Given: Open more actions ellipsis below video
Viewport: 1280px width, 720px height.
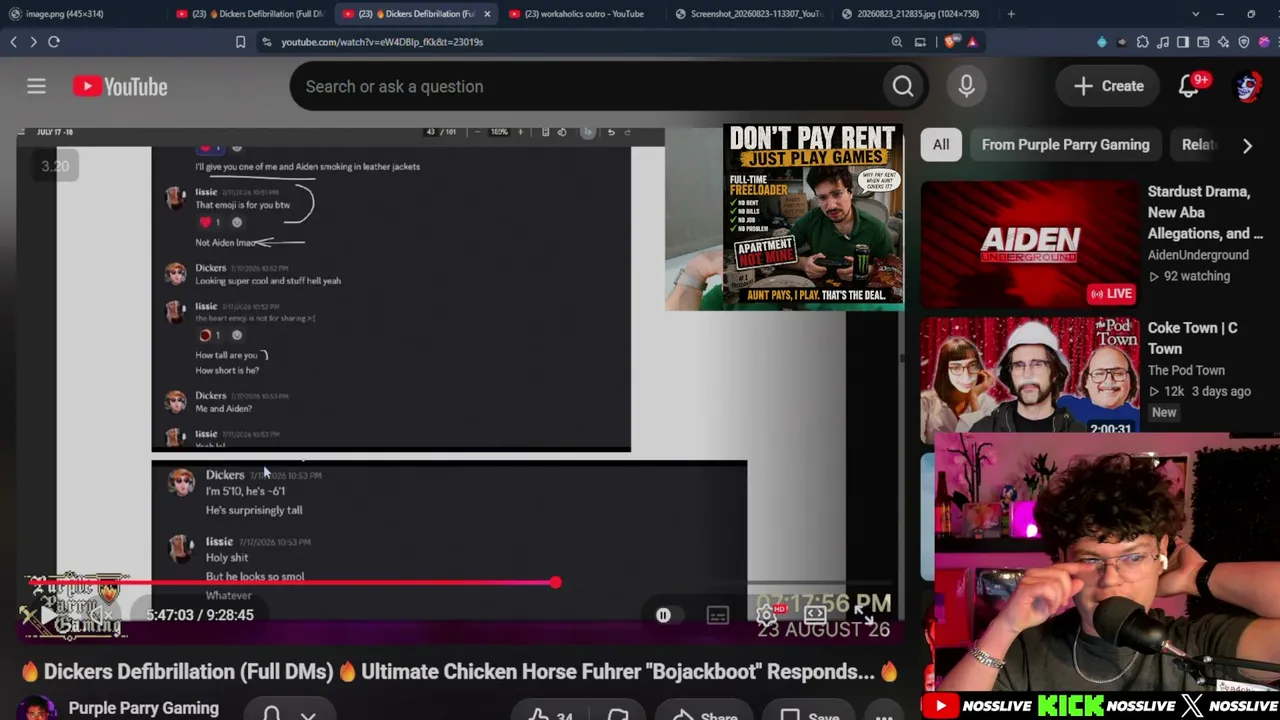Looking at the screenshot, I should [x=884, y=715].
